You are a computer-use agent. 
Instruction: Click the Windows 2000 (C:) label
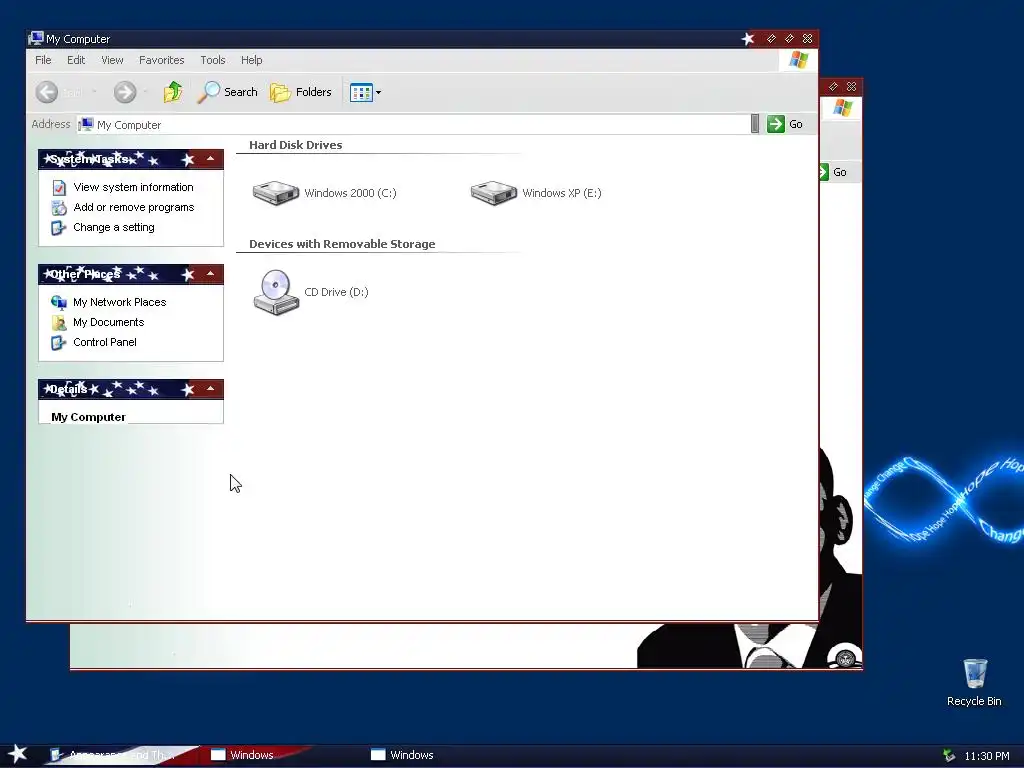pyautogui.click(x=350, y=193)
